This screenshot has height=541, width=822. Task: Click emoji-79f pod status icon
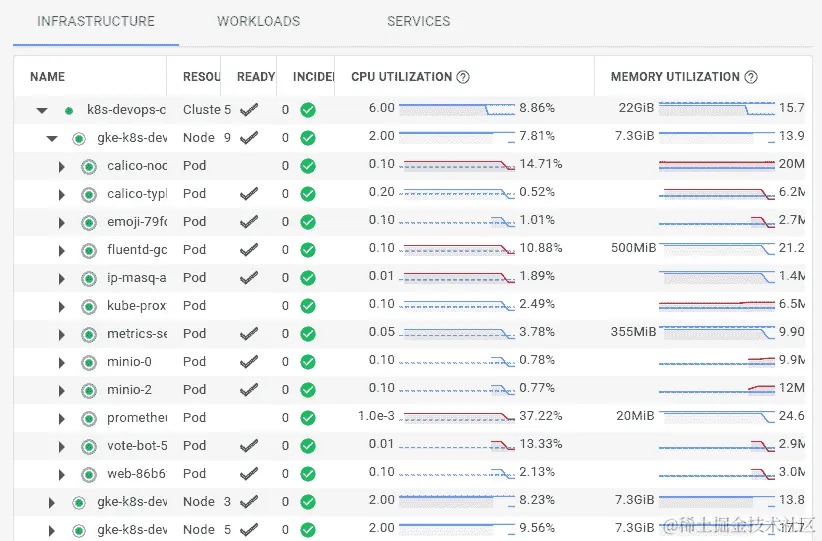click(x=89, y=223)
